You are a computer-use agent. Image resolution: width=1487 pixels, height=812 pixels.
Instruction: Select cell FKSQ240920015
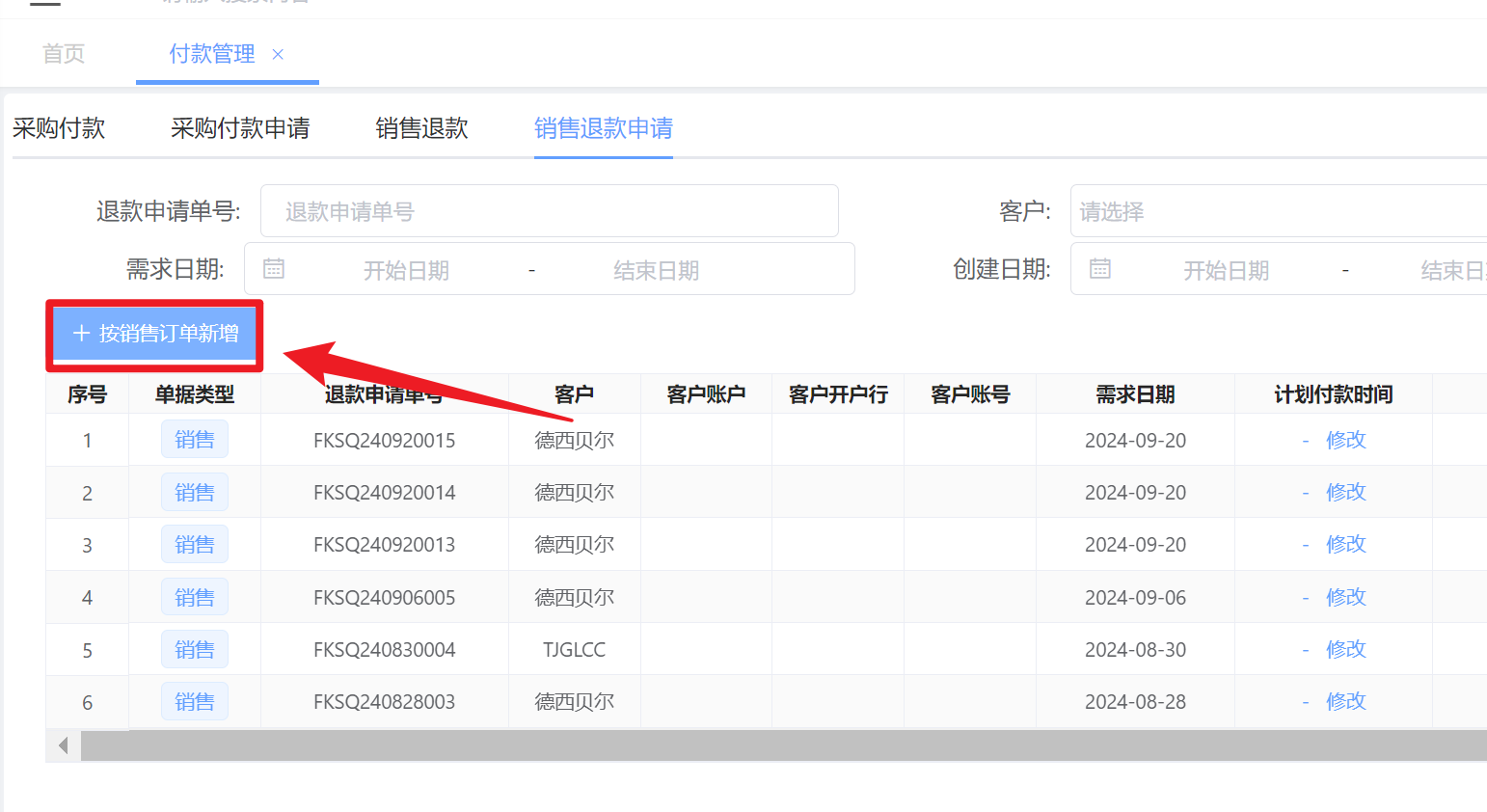384,441
